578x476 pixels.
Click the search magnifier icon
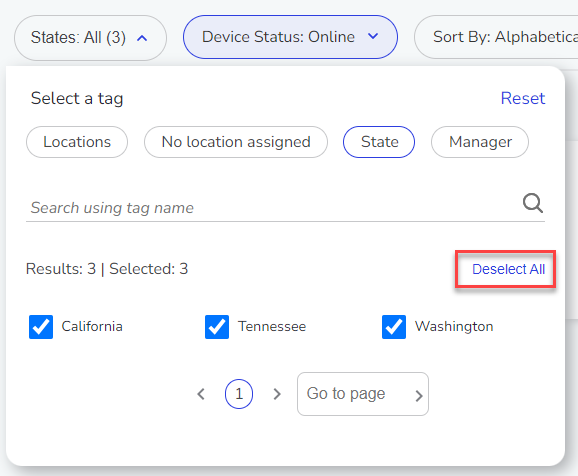(x=533, y=203)
